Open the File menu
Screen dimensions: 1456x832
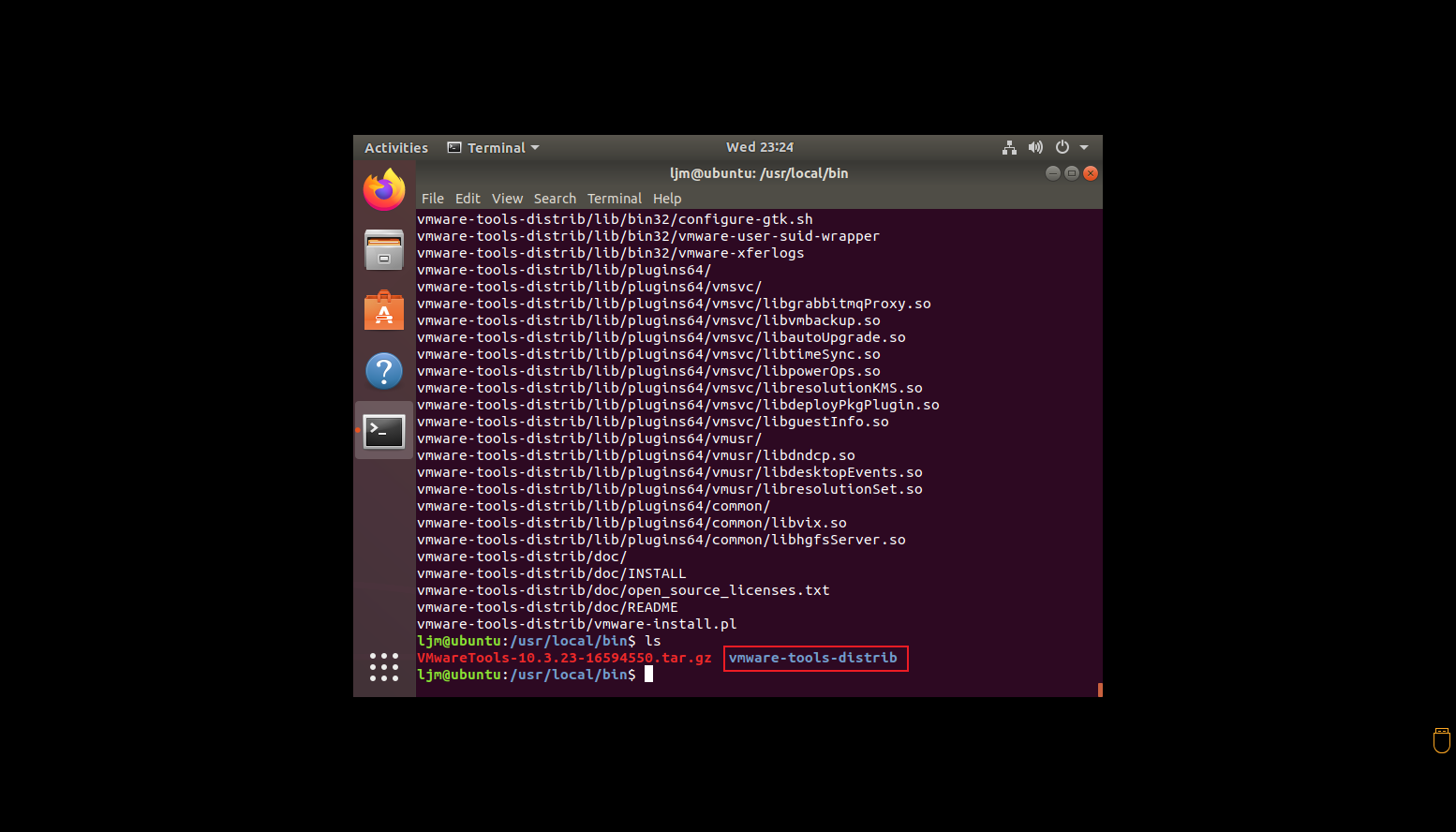click(433, 199)
